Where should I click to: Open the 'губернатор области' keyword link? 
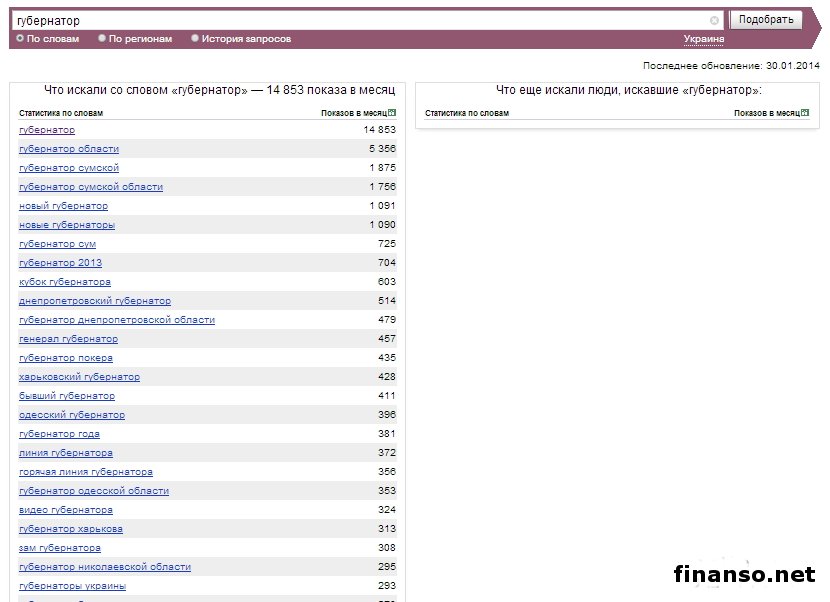[x=69, y=149]
